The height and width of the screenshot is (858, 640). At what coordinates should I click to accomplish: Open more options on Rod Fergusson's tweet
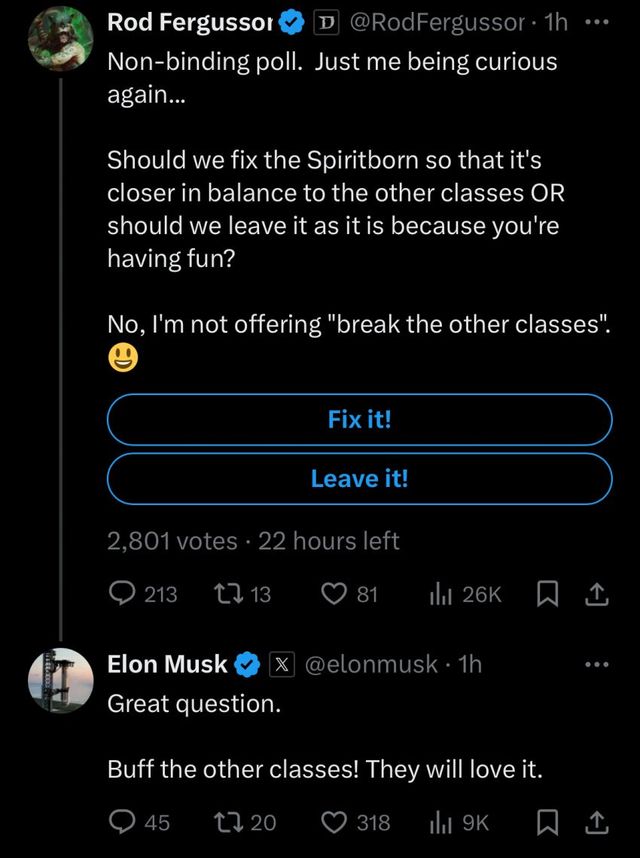[x=598, y=22]
